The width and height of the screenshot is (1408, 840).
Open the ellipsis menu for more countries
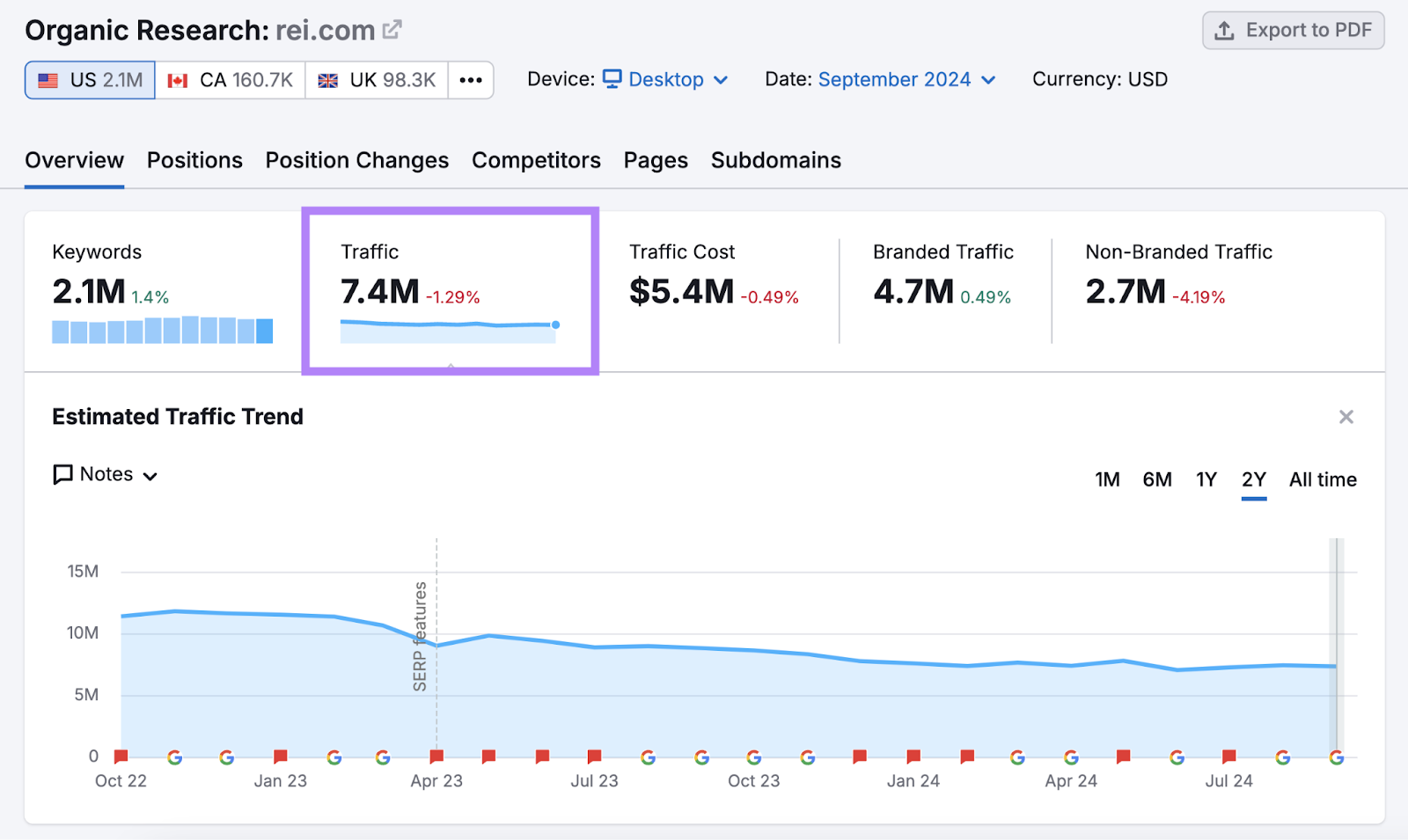pyautogui.click(x=472, y=79)
